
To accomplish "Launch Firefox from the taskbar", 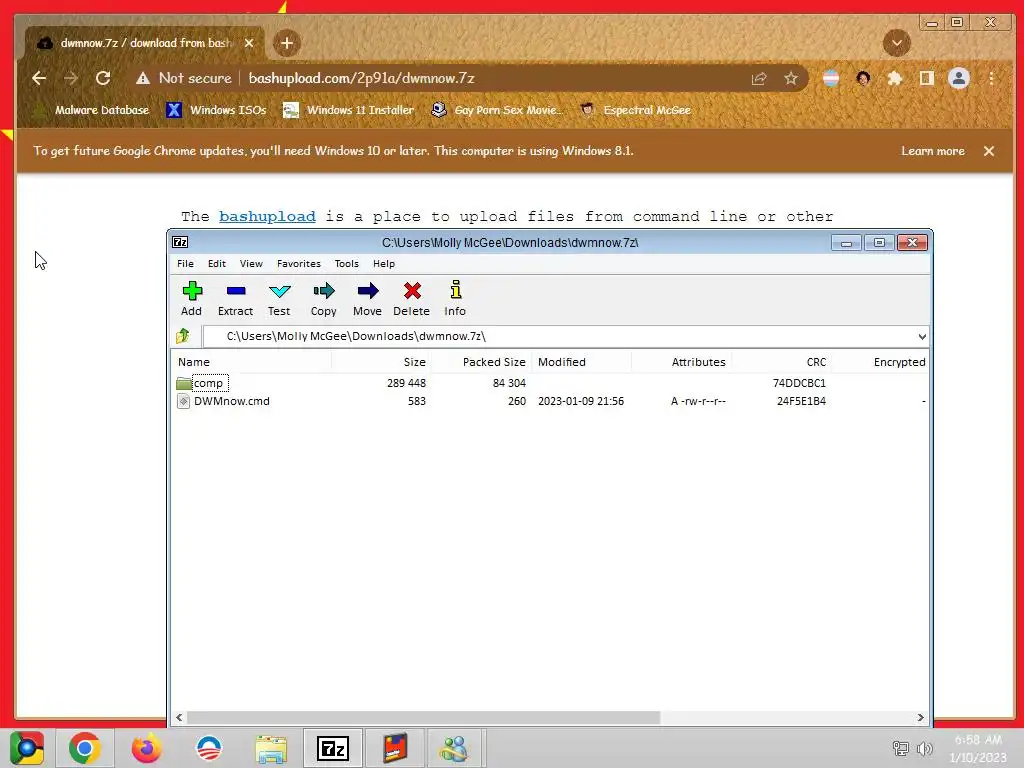I will click(146, 748).
